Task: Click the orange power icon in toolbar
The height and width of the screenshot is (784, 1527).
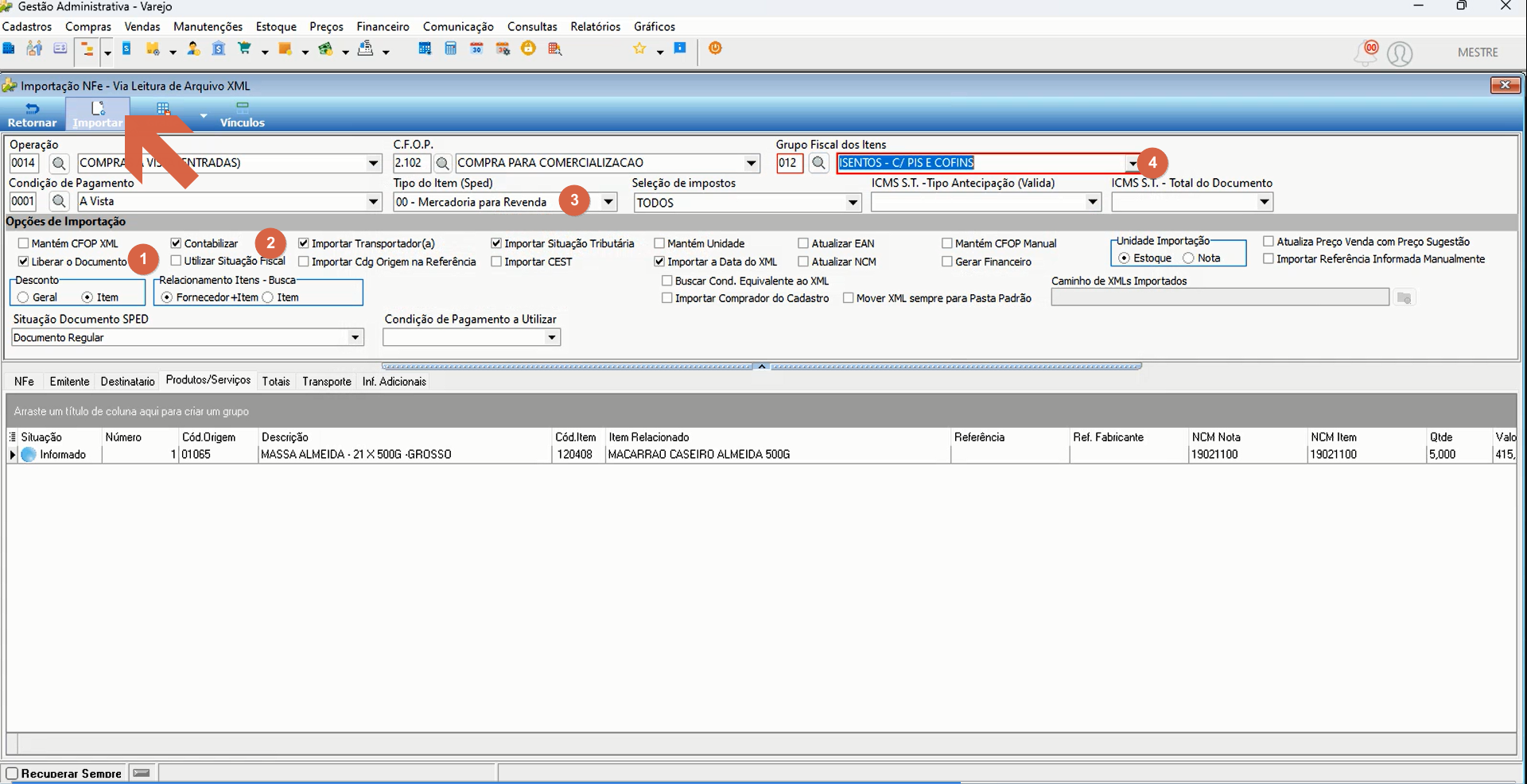Action: [x=715, y=48]
